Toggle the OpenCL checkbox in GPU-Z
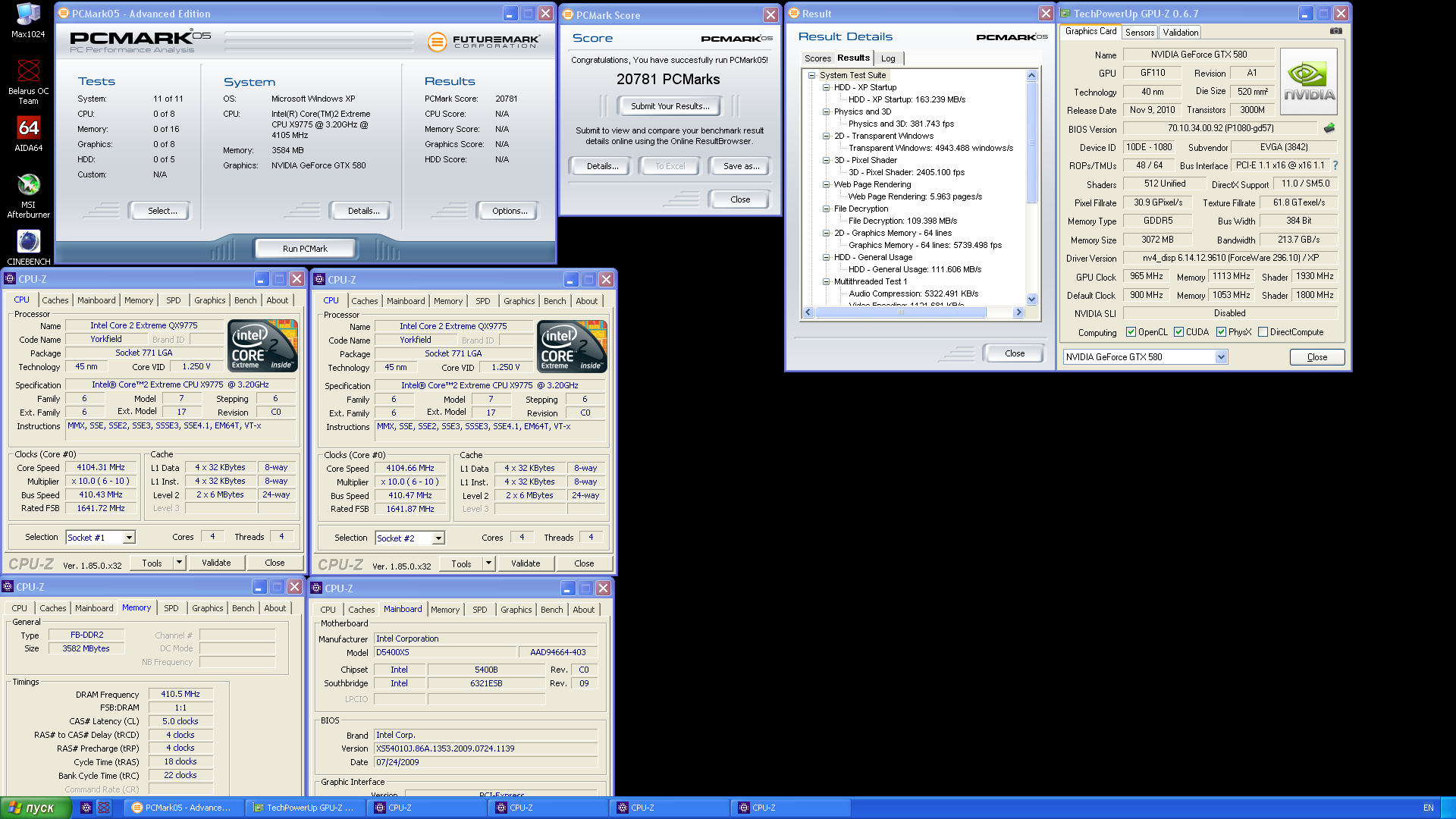 click(x=1131, y=332)
